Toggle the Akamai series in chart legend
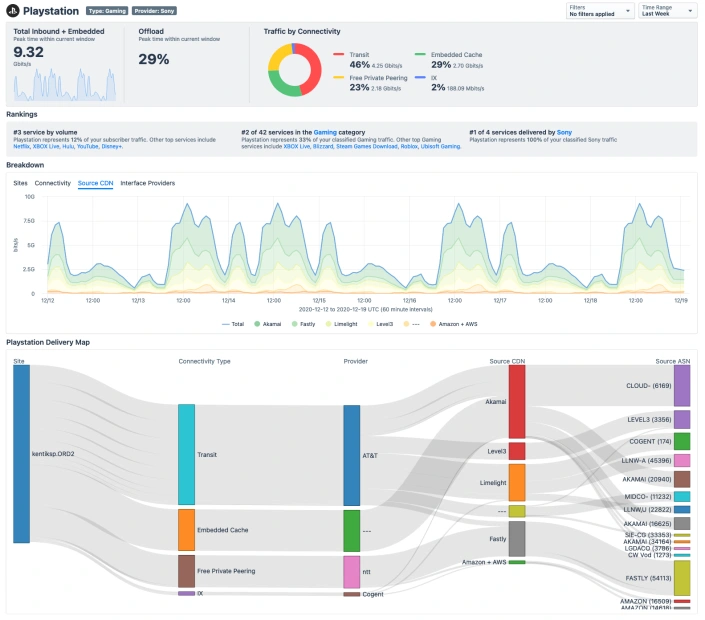 point(268,324)
